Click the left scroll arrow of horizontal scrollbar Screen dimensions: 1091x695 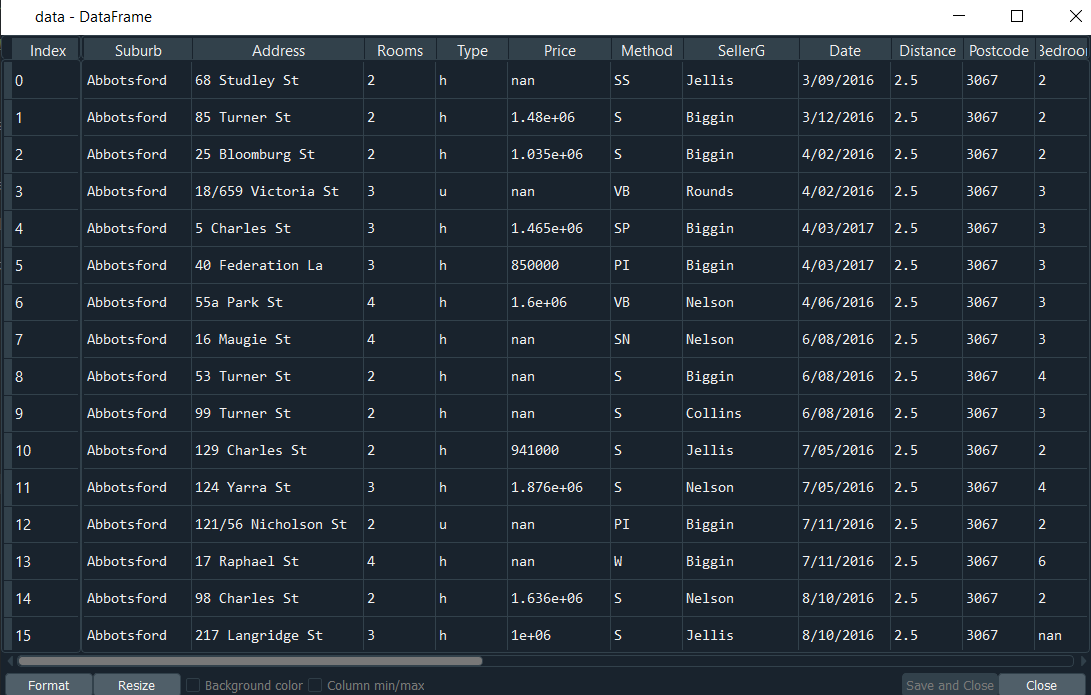[x=10, y=661]
